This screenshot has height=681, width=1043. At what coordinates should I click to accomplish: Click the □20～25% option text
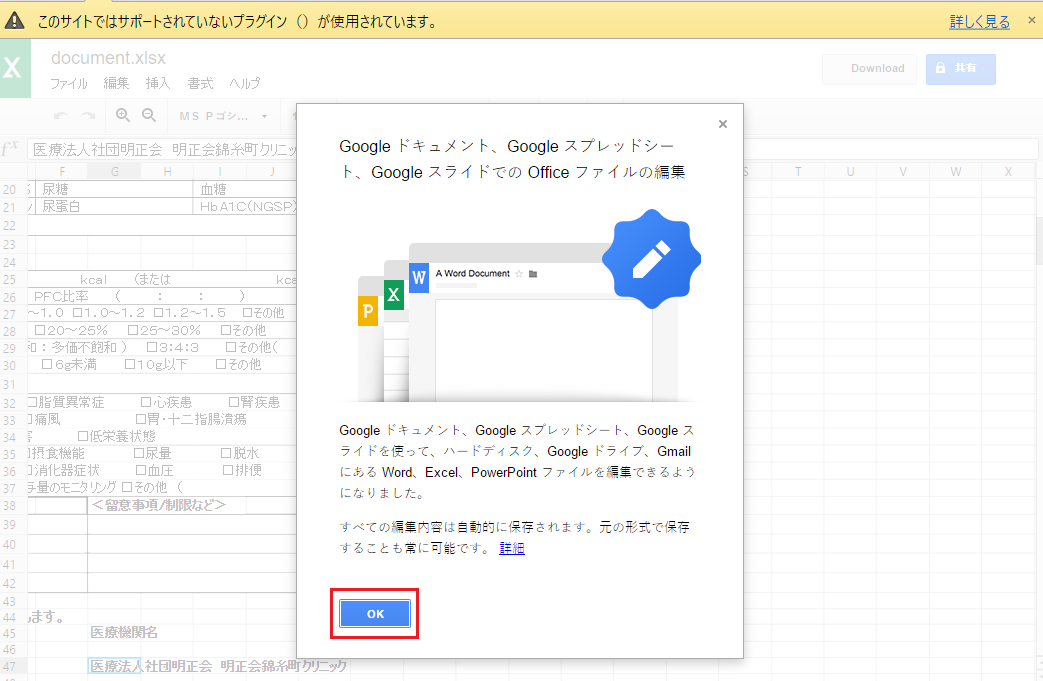71,330
